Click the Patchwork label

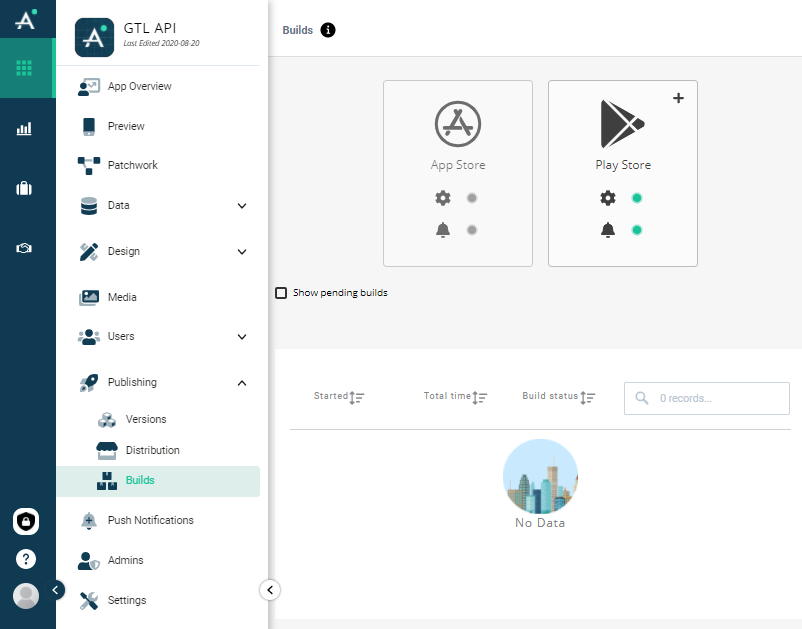click(x=132, y=165)
